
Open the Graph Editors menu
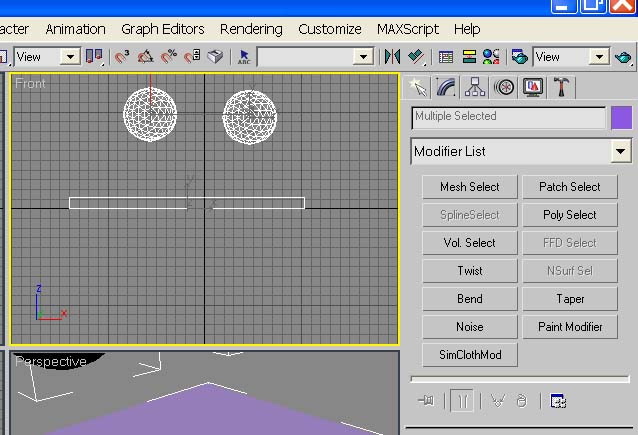click(163, 29)
